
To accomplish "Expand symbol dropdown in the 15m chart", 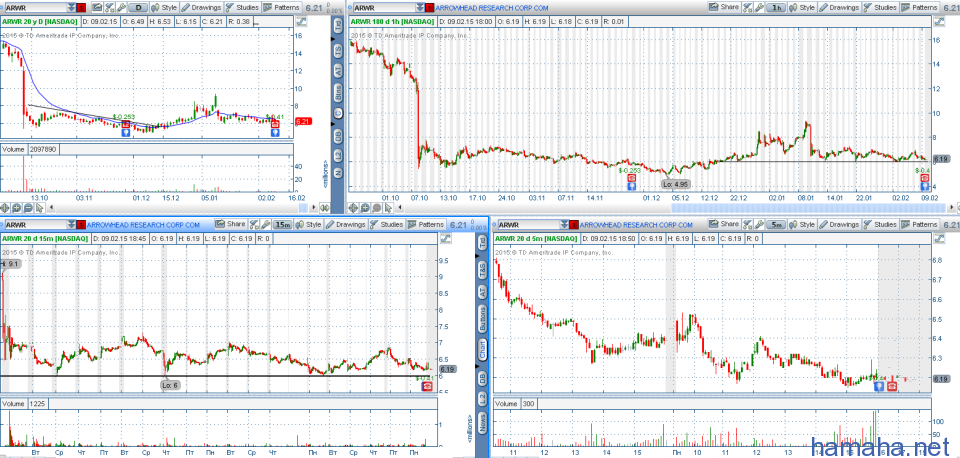I will 72,225.
